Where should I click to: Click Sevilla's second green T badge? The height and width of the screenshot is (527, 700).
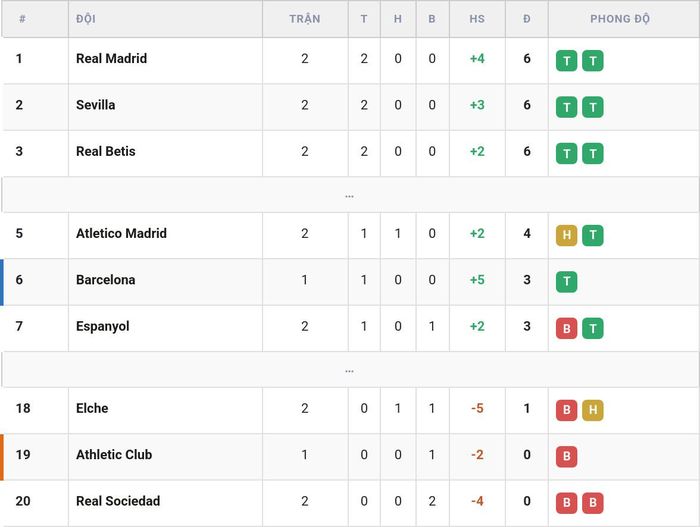pyautogui.click(x=592, y=107)
